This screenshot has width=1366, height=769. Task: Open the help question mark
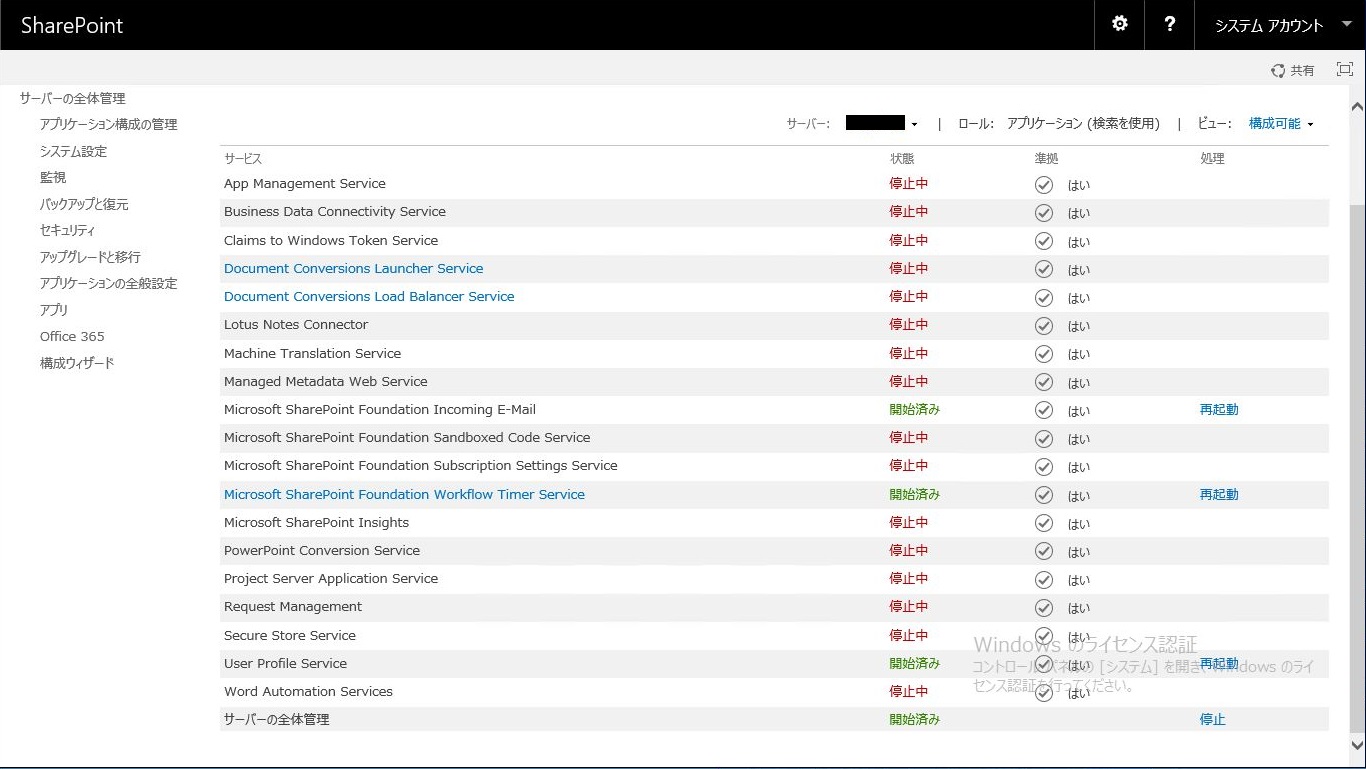1170,24
